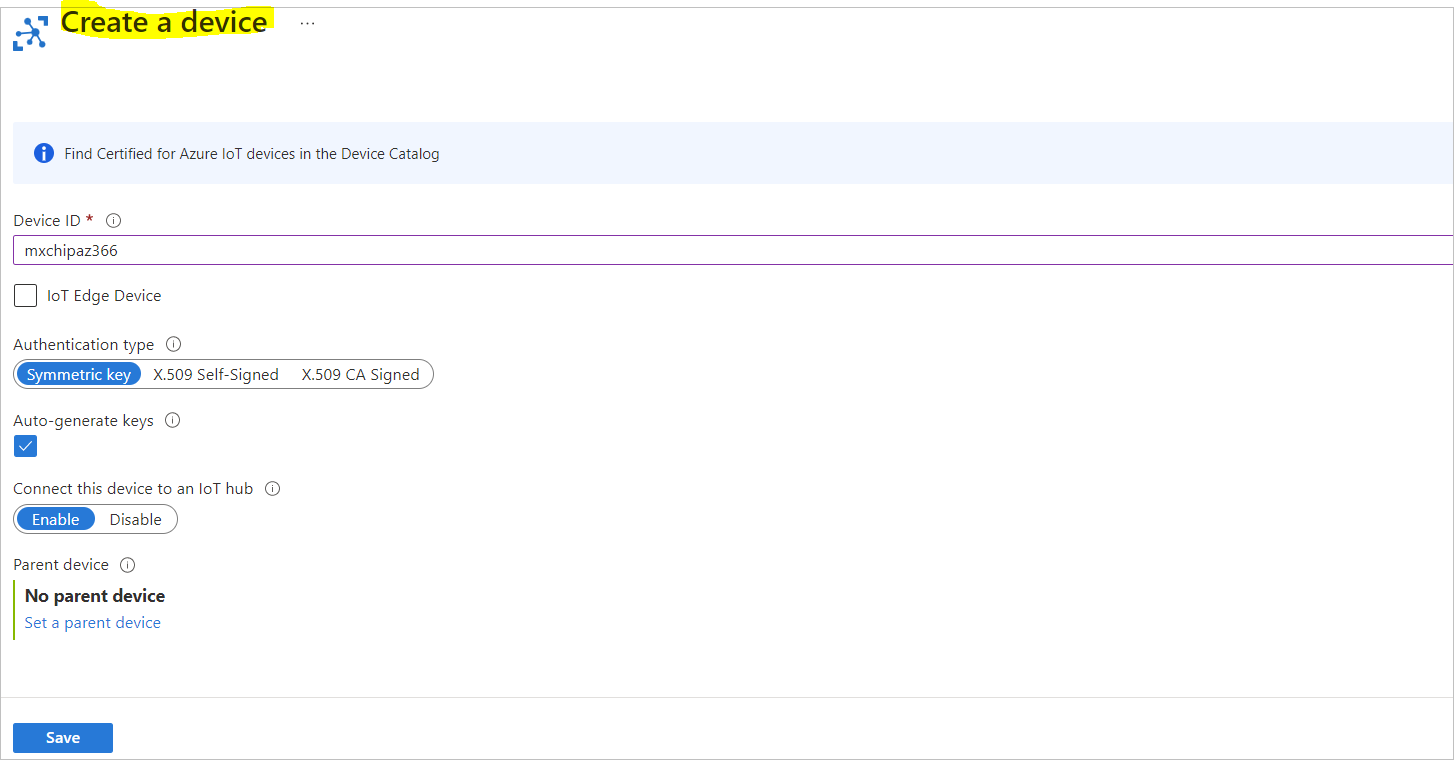Click the info icon beside Device ID
Viewport: 1454px width, 760px height.
click(113, 220)
